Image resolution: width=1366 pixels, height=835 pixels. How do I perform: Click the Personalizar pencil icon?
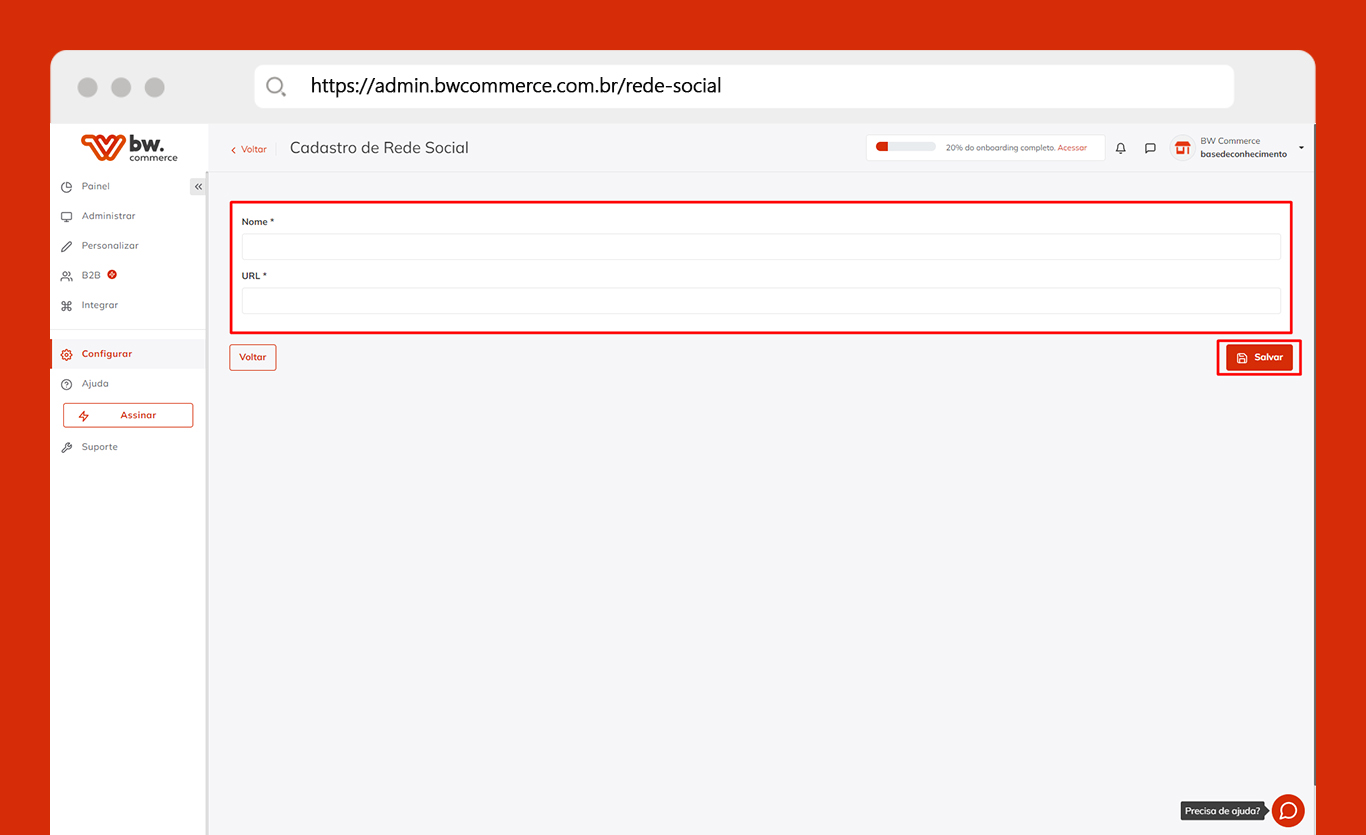point(67,246)
